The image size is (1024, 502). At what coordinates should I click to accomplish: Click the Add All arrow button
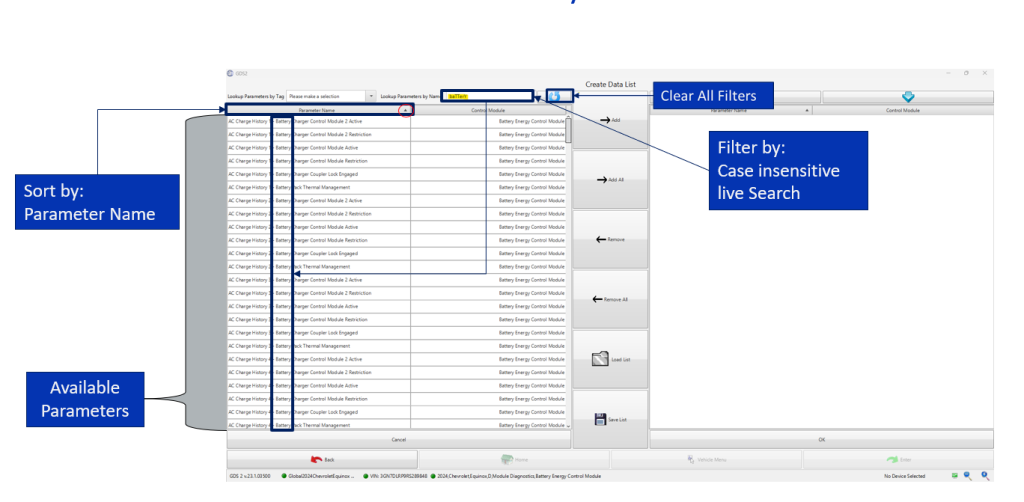[x=610, y=180]
